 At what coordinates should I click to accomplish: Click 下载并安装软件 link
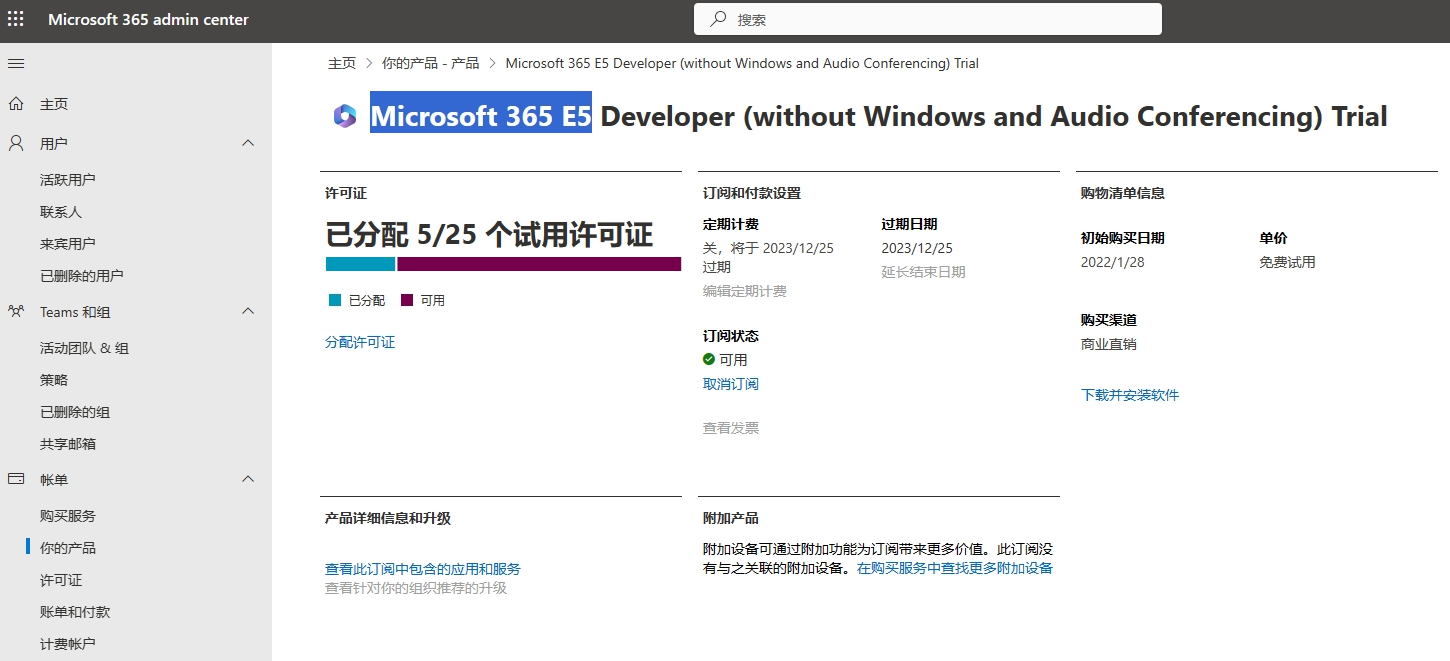pyautogui.click(x=1130, y=395)
